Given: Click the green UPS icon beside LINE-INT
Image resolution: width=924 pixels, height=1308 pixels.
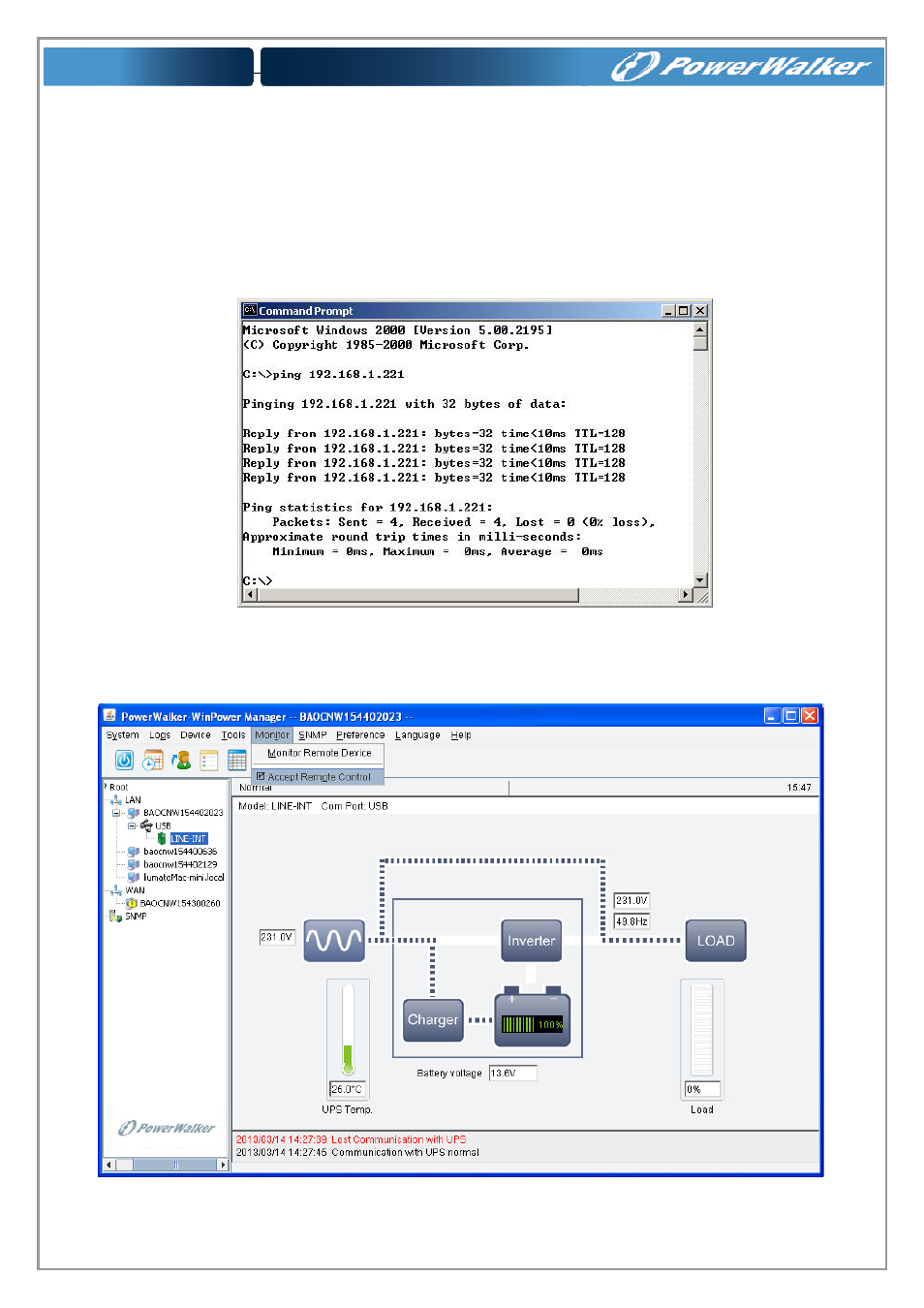Looking at the screenshot, I should 162,838.
